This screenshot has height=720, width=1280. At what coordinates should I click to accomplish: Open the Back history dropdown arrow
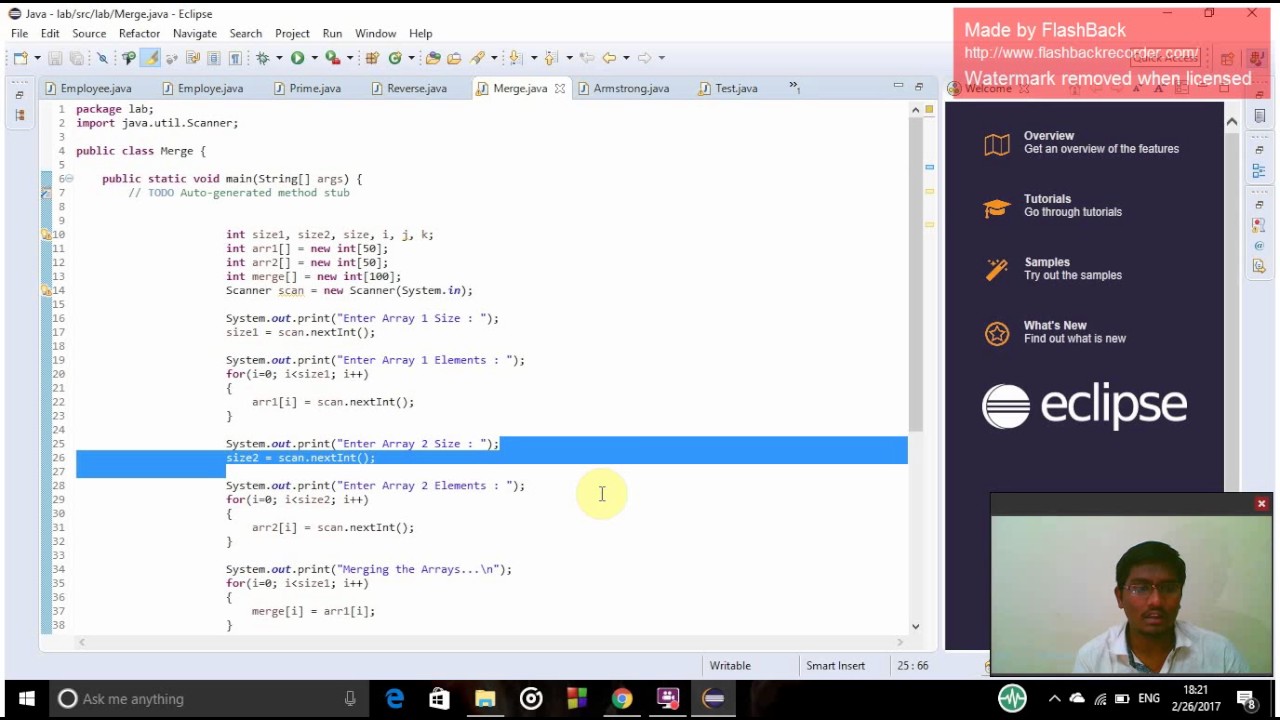(x=625, y=58)
